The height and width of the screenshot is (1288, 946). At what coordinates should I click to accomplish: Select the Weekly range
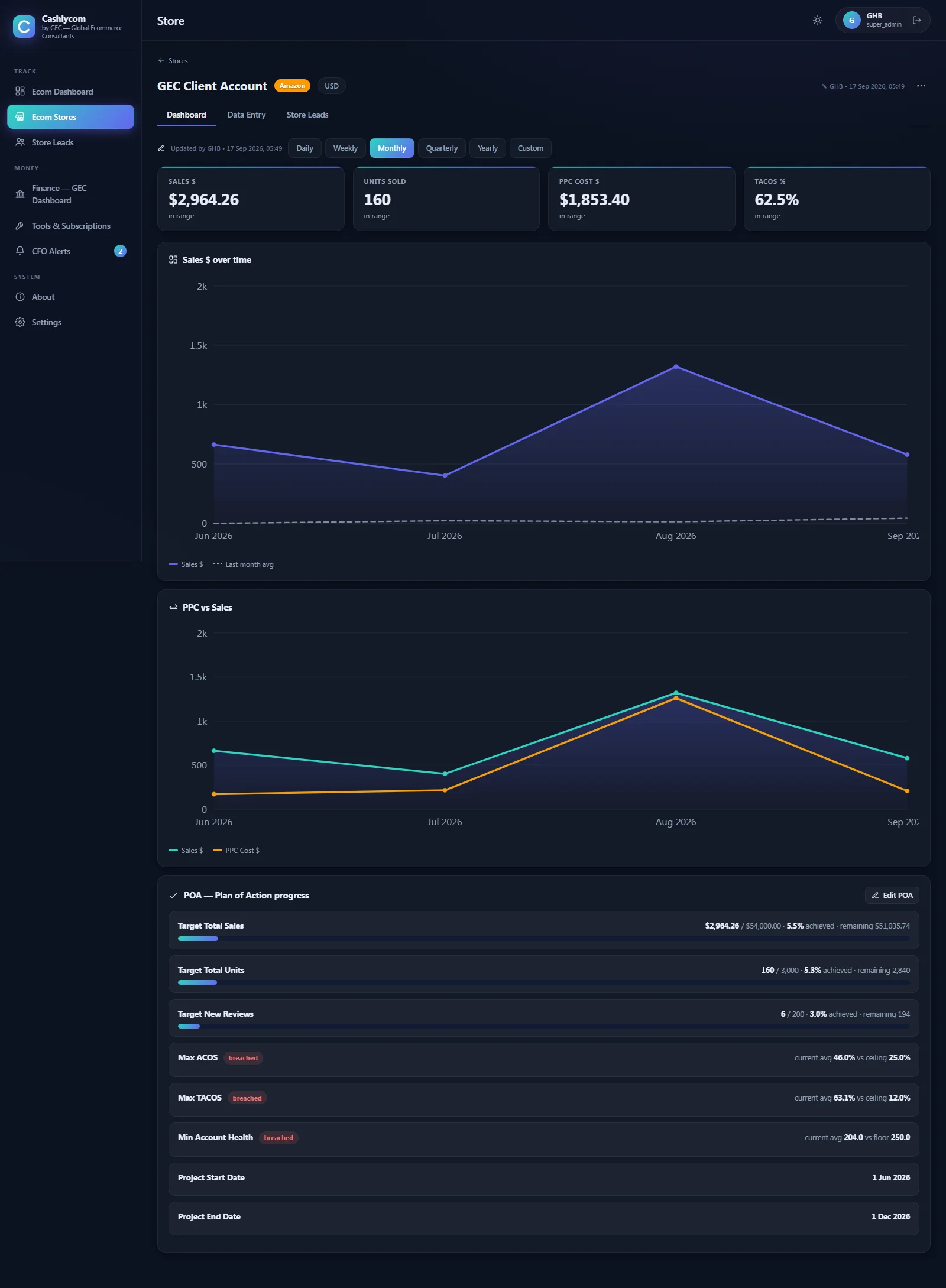pos(345,148)
